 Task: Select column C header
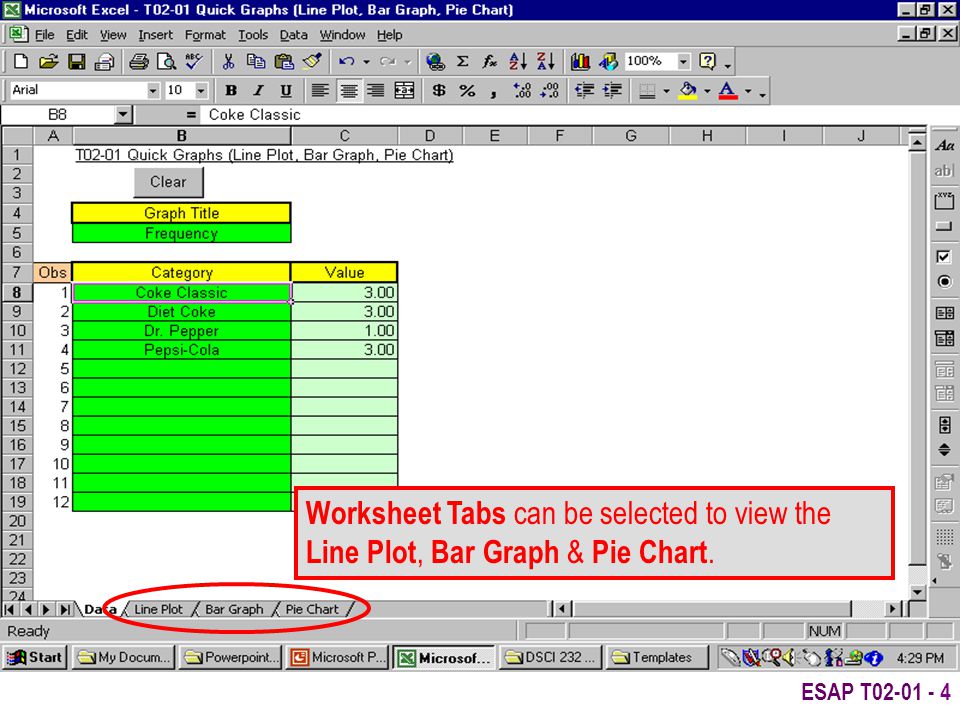[344, 136]
